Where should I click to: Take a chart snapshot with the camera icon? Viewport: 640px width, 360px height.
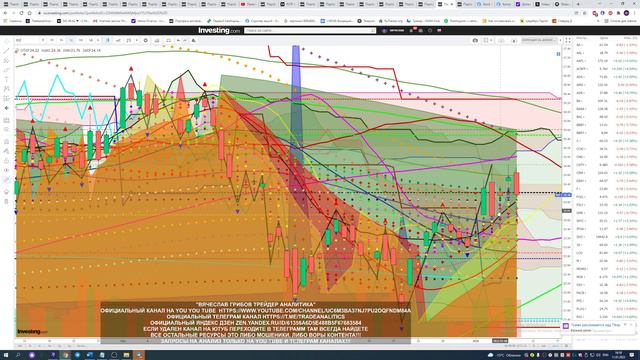click(x=475, y=40)
